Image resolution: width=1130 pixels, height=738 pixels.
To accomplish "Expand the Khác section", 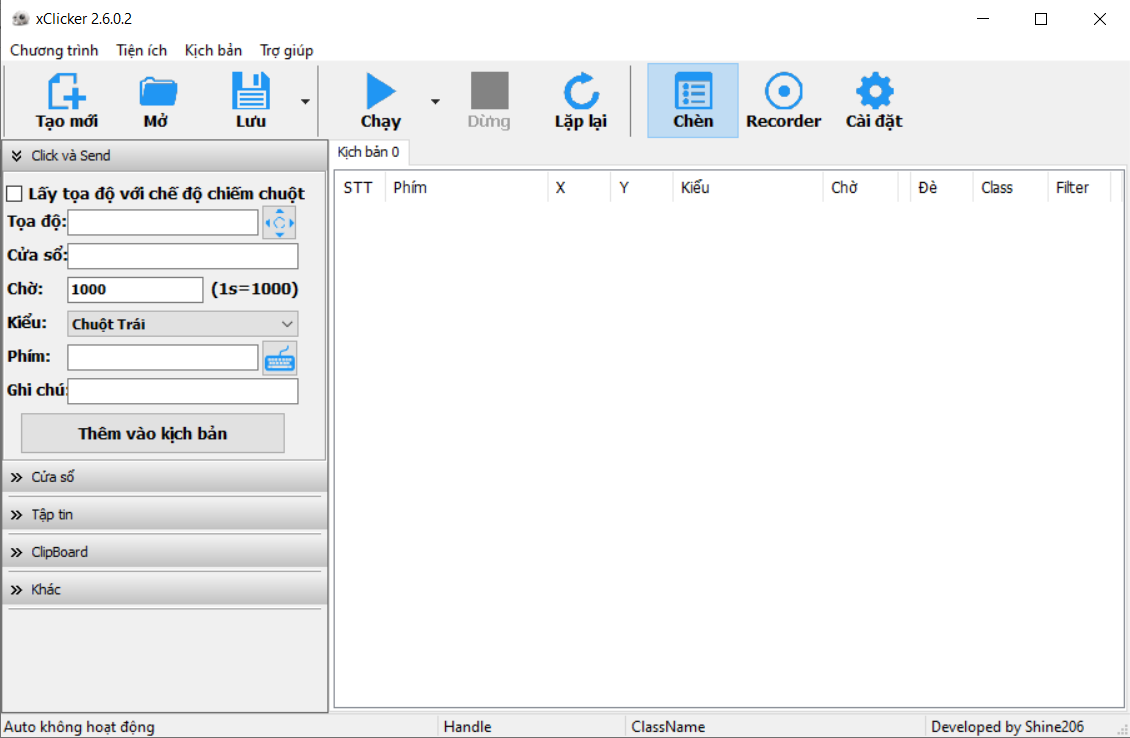I will tap(165, 590).
